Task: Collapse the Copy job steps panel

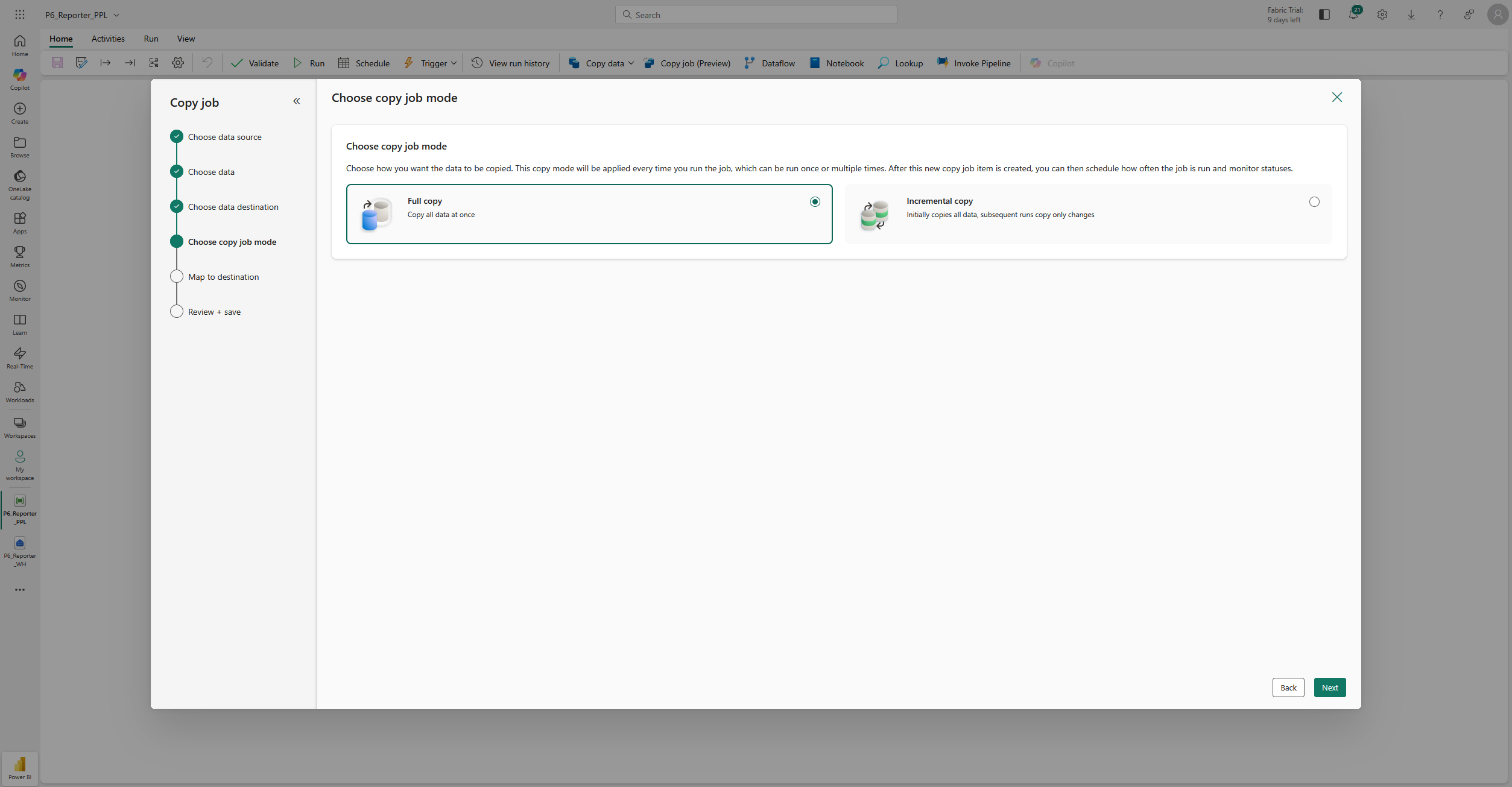Action: point(297,101)
